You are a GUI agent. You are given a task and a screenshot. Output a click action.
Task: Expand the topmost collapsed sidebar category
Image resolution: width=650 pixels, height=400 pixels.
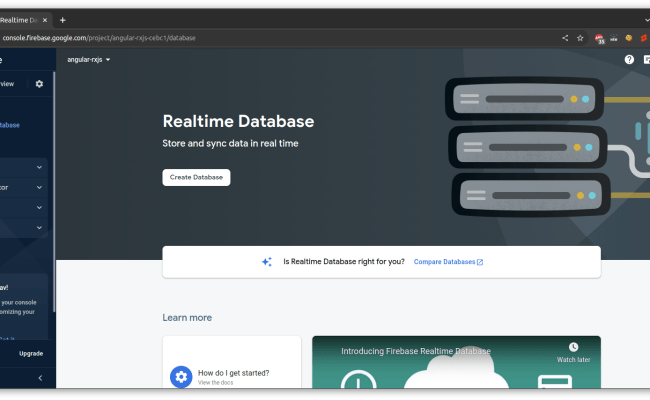(23, 167)
